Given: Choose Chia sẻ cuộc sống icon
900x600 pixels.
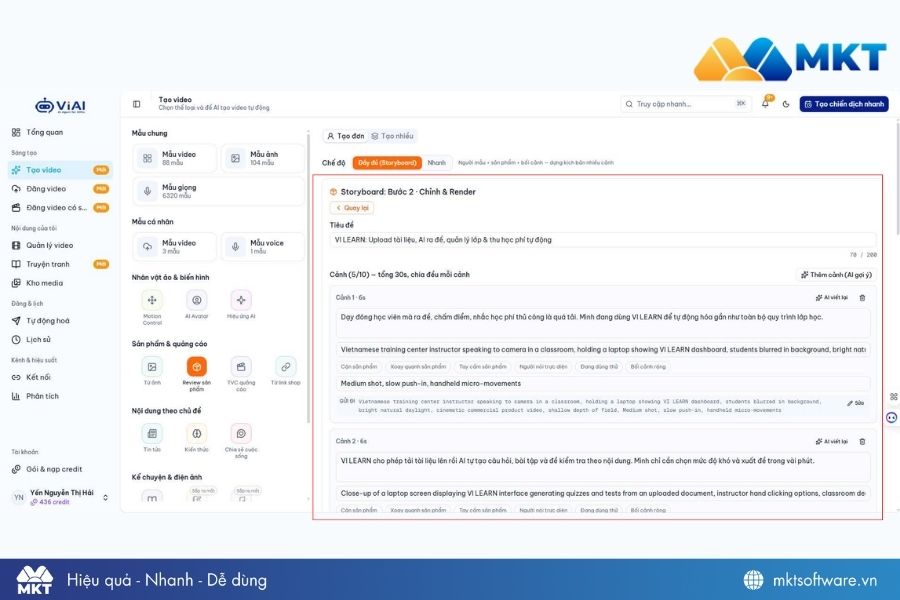Looking at the screenshot, I should [x=241, y=433].
